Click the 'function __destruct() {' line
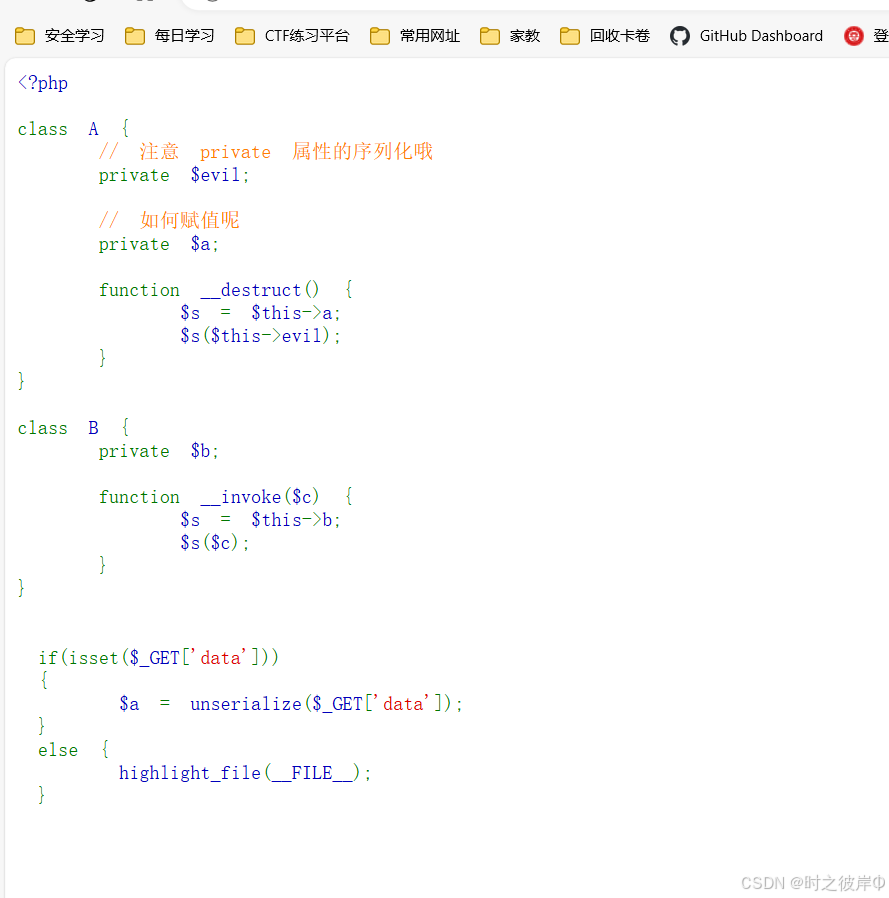 point(226,290)
